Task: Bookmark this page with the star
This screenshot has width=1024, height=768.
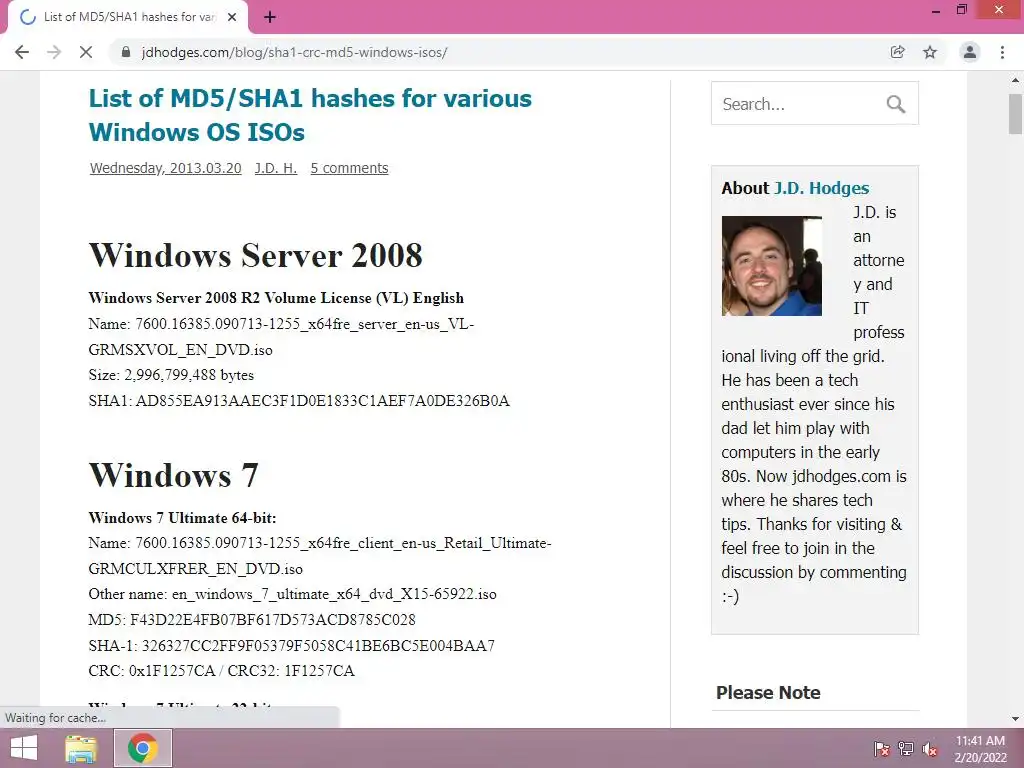Action: pyautogui.click(x=930, y=52)
